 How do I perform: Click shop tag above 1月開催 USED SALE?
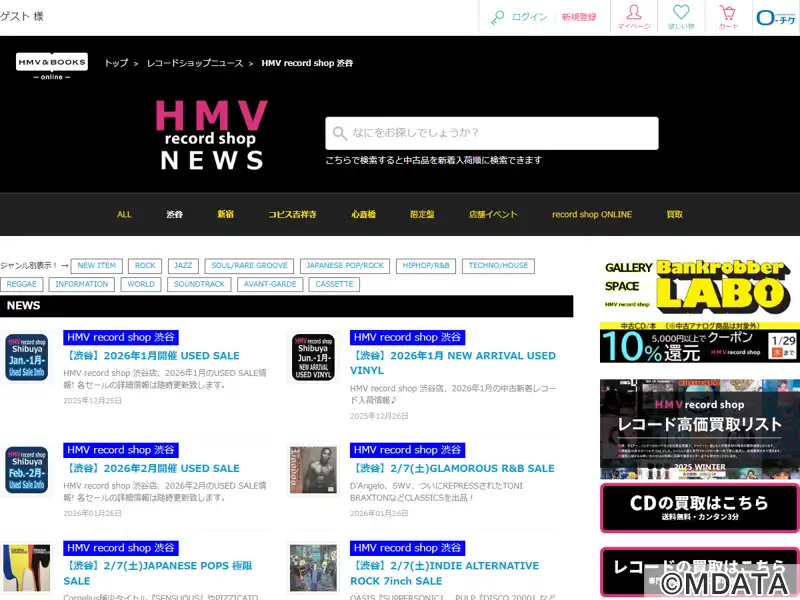(121, 337)
